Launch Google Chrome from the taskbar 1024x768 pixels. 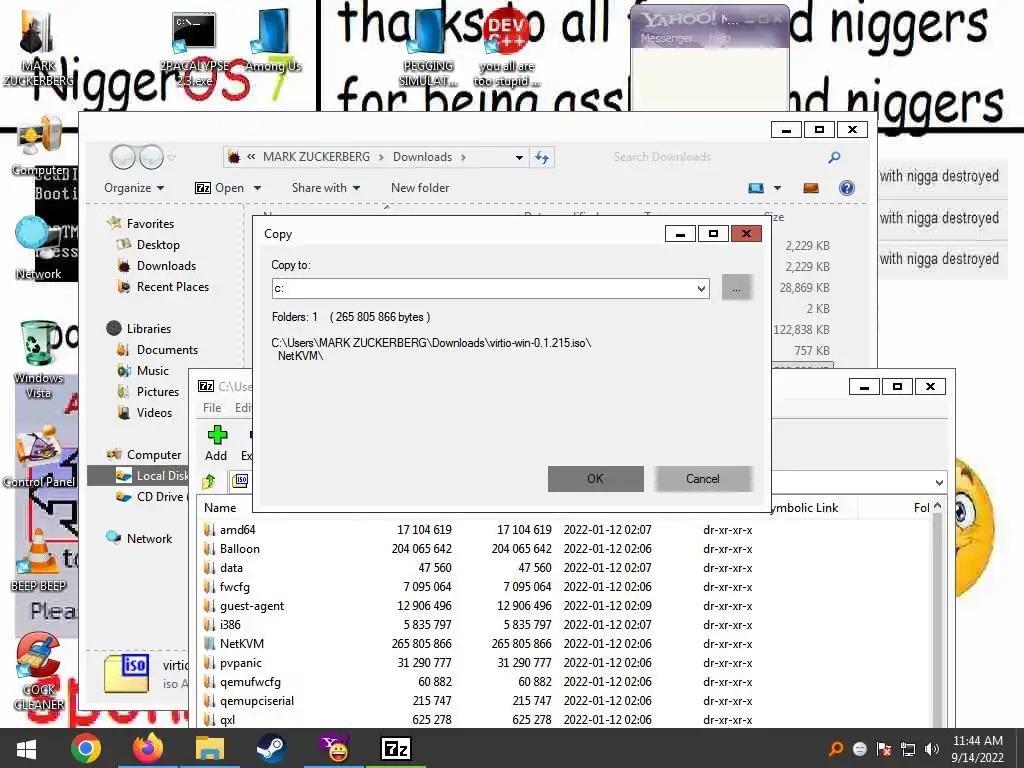86,748
